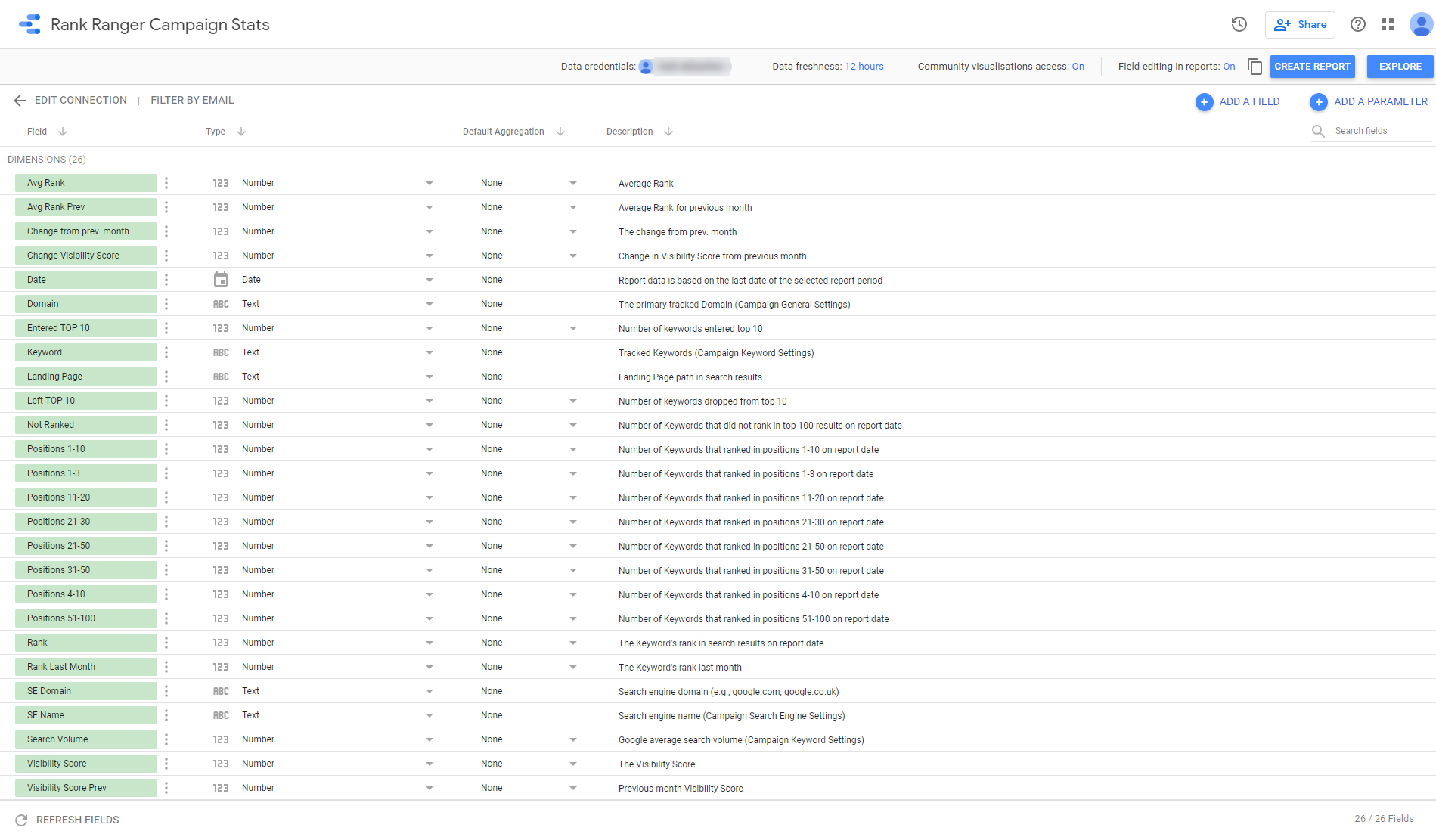Screen dimensions: 1436x840
Task: Click the copy data source icon
Action: (x=1255, y=67)
